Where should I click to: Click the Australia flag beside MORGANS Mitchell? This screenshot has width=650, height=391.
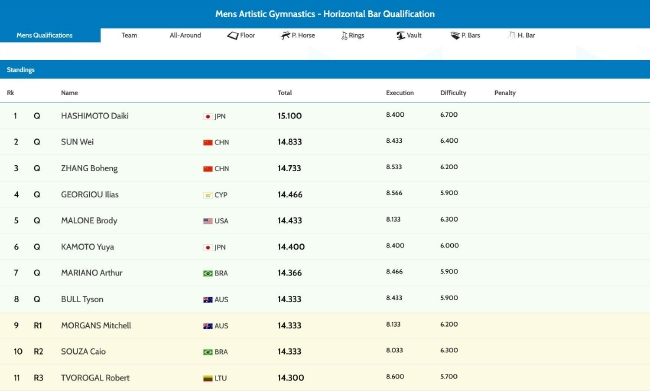pos(208,326)
